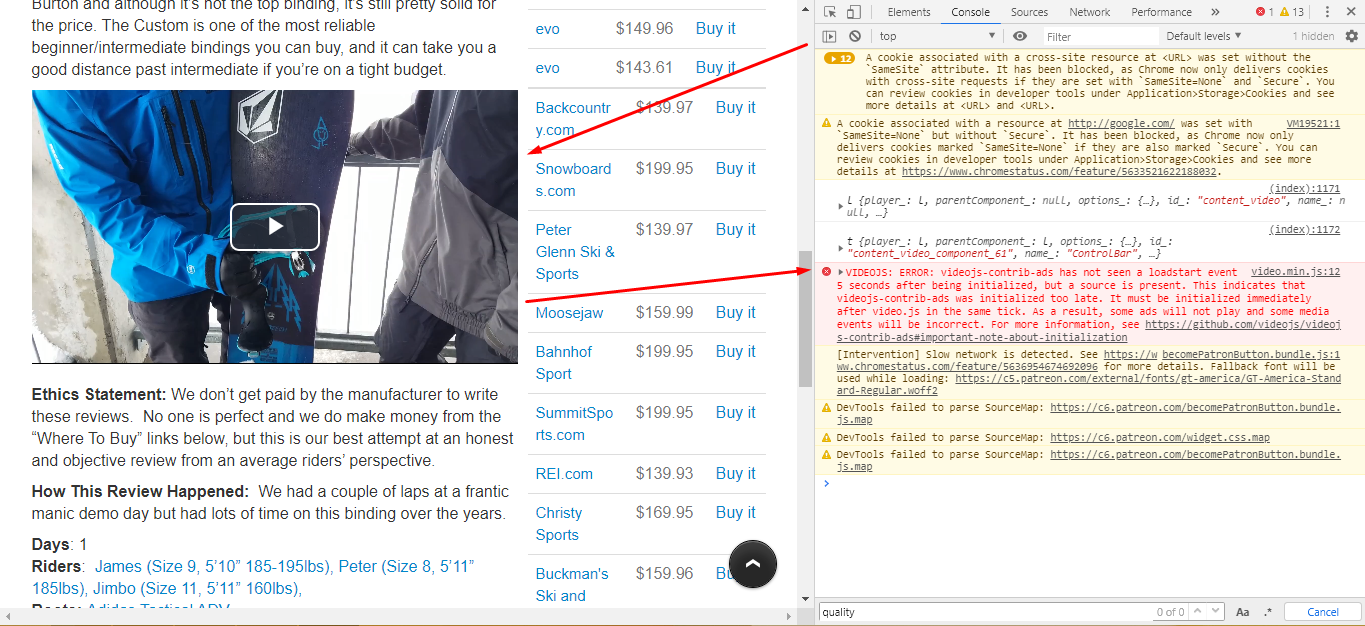Show more DevTools tabs
Viewport: 1365px width, 626px height.
1215,12
